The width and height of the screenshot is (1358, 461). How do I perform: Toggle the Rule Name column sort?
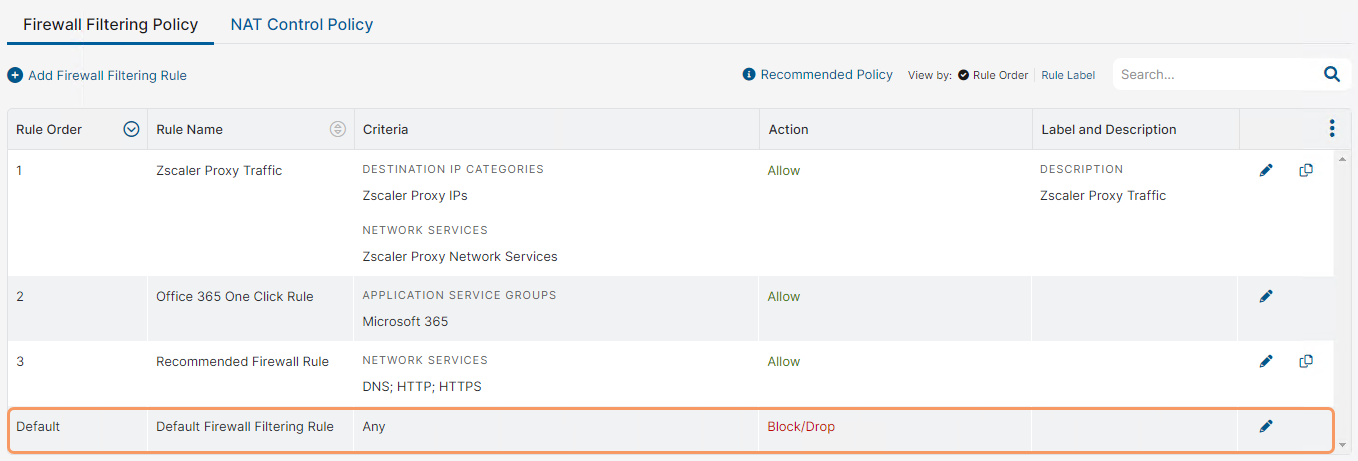click(x=338, y=129)
